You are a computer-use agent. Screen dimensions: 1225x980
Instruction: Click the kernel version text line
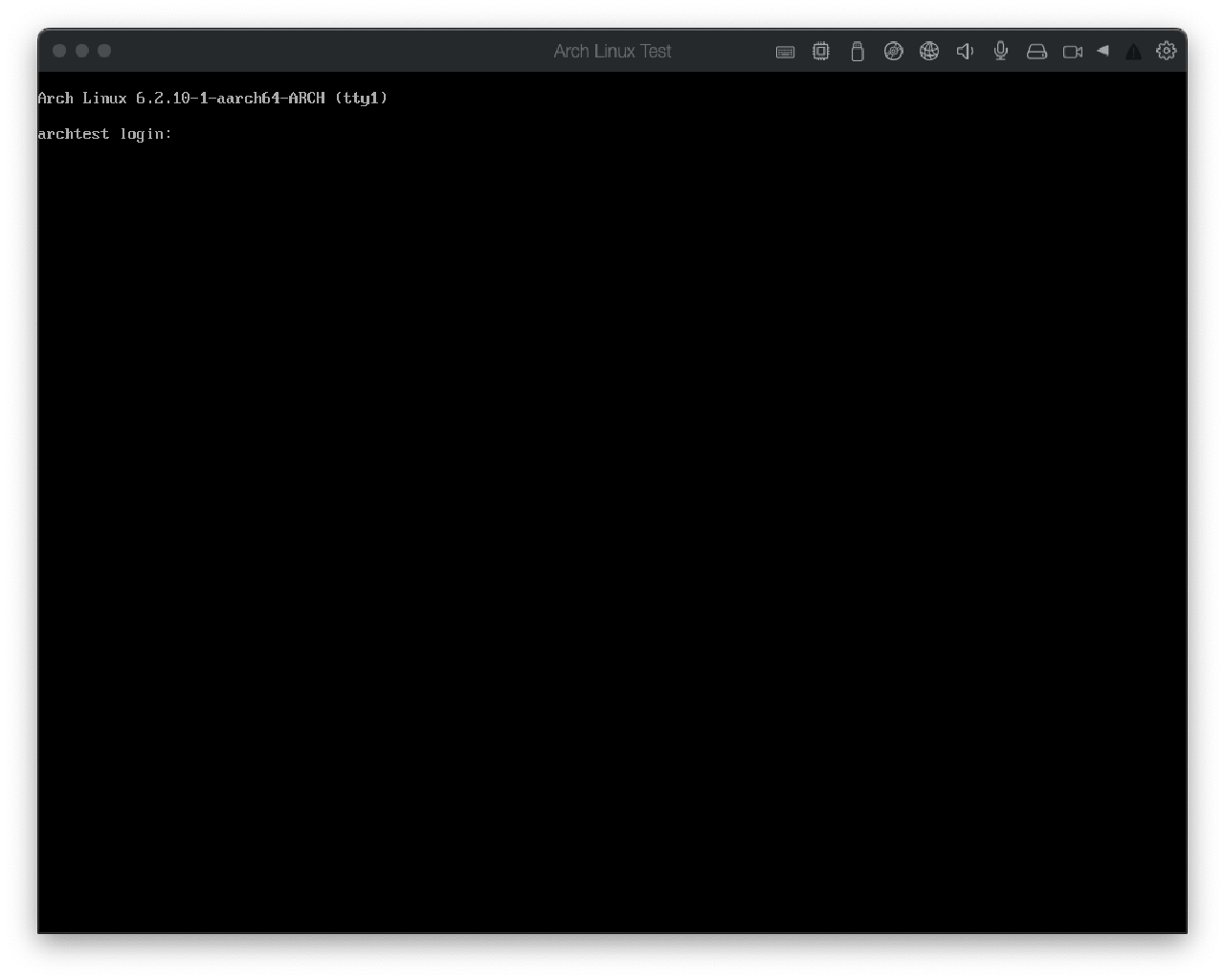pyautogui.click(x=212, y=98)
